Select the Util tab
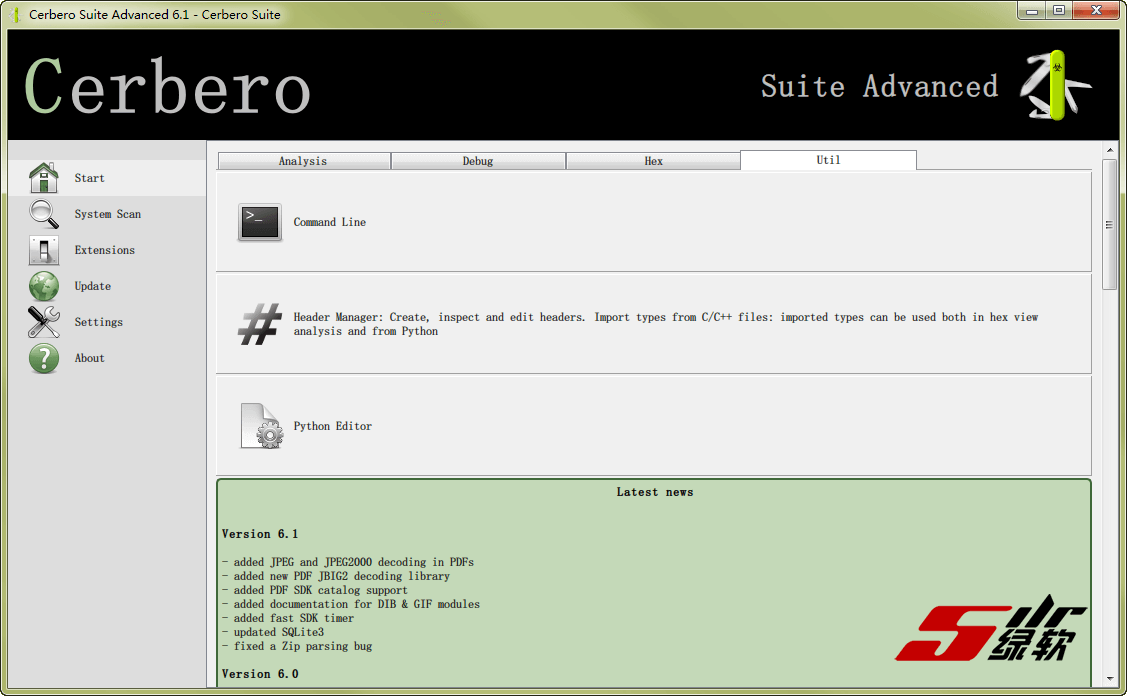Image resolution: width=1127 pixels, height=696 pixels. 828,160
